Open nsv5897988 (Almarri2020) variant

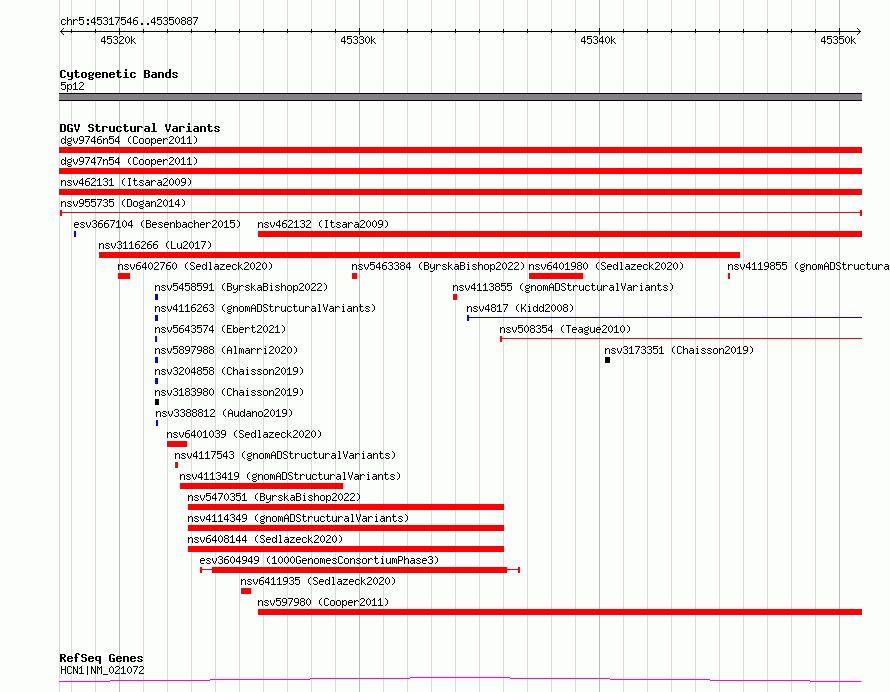coord(226,350)
